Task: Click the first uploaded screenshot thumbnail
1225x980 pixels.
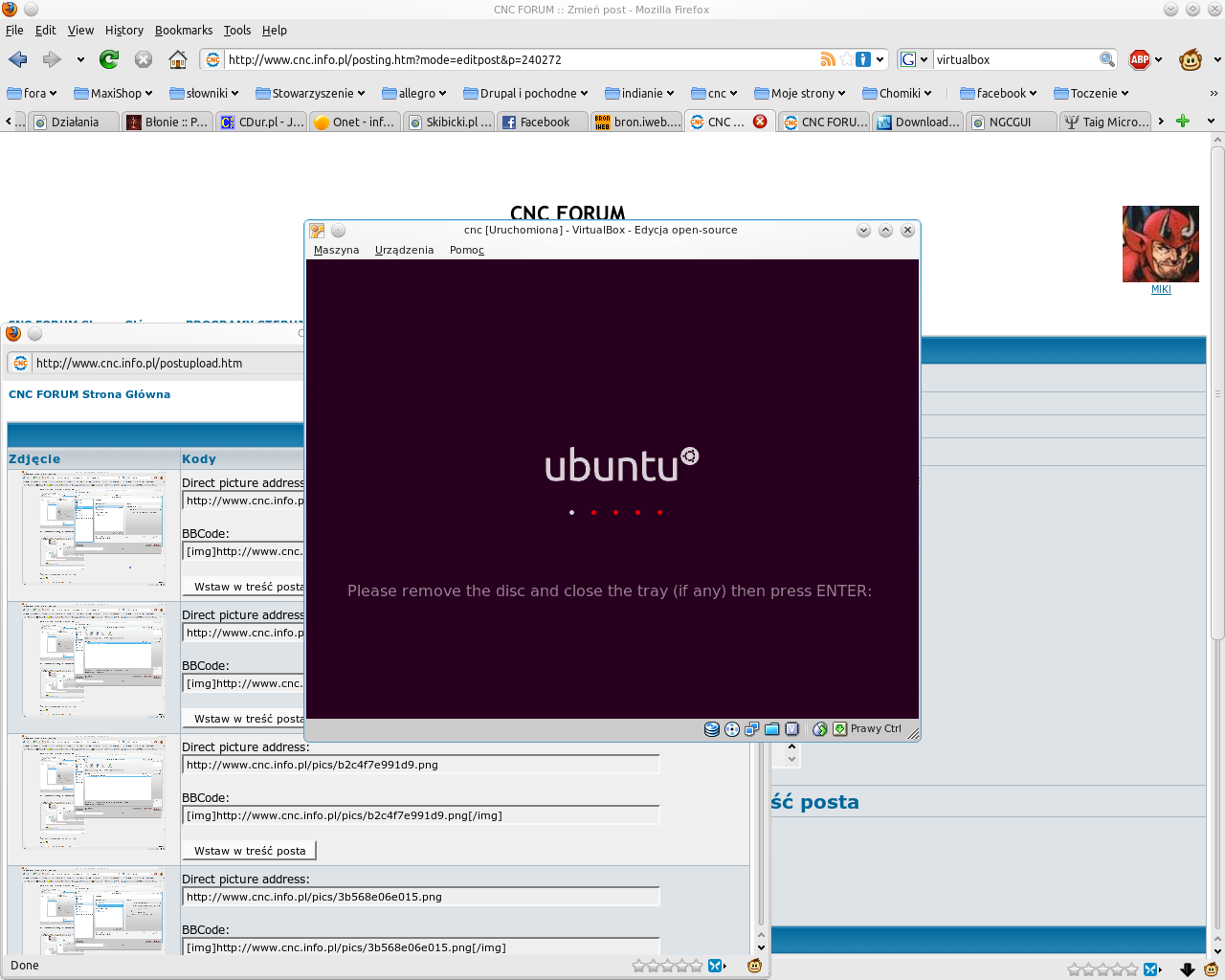Action: pyautogui.click(x=94, y=527)
